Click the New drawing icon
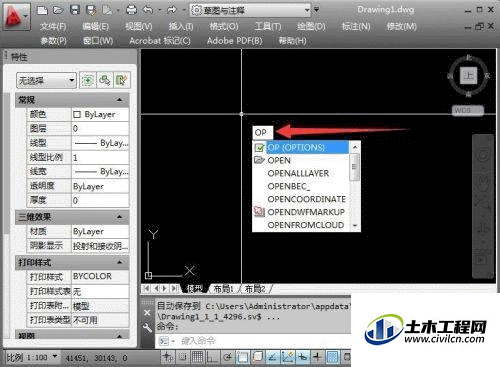 tap(42, 10)
